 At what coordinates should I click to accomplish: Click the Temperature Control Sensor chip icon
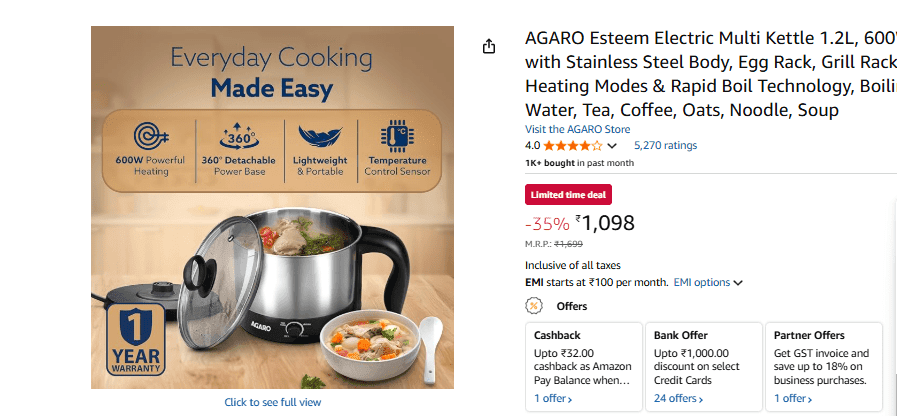(x=398, y=136)
